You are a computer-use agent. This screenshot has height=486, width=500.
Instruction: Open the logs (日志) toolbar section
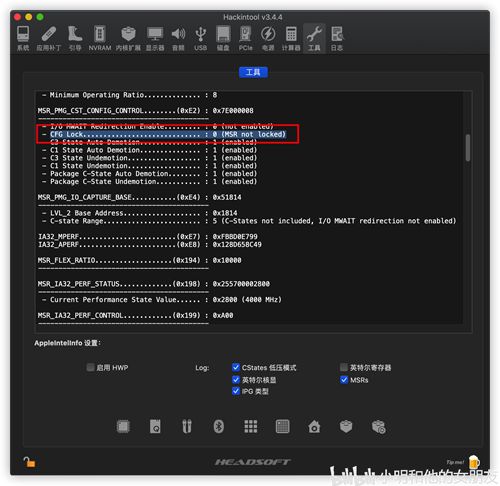point(337,38)
